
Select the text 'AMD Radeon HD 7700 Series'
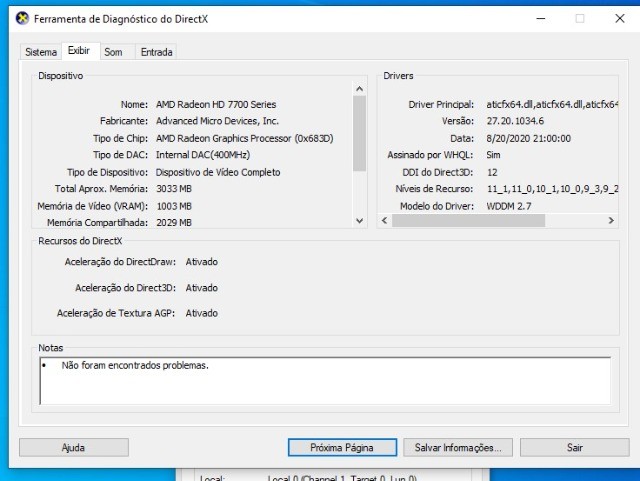(216, 105)
